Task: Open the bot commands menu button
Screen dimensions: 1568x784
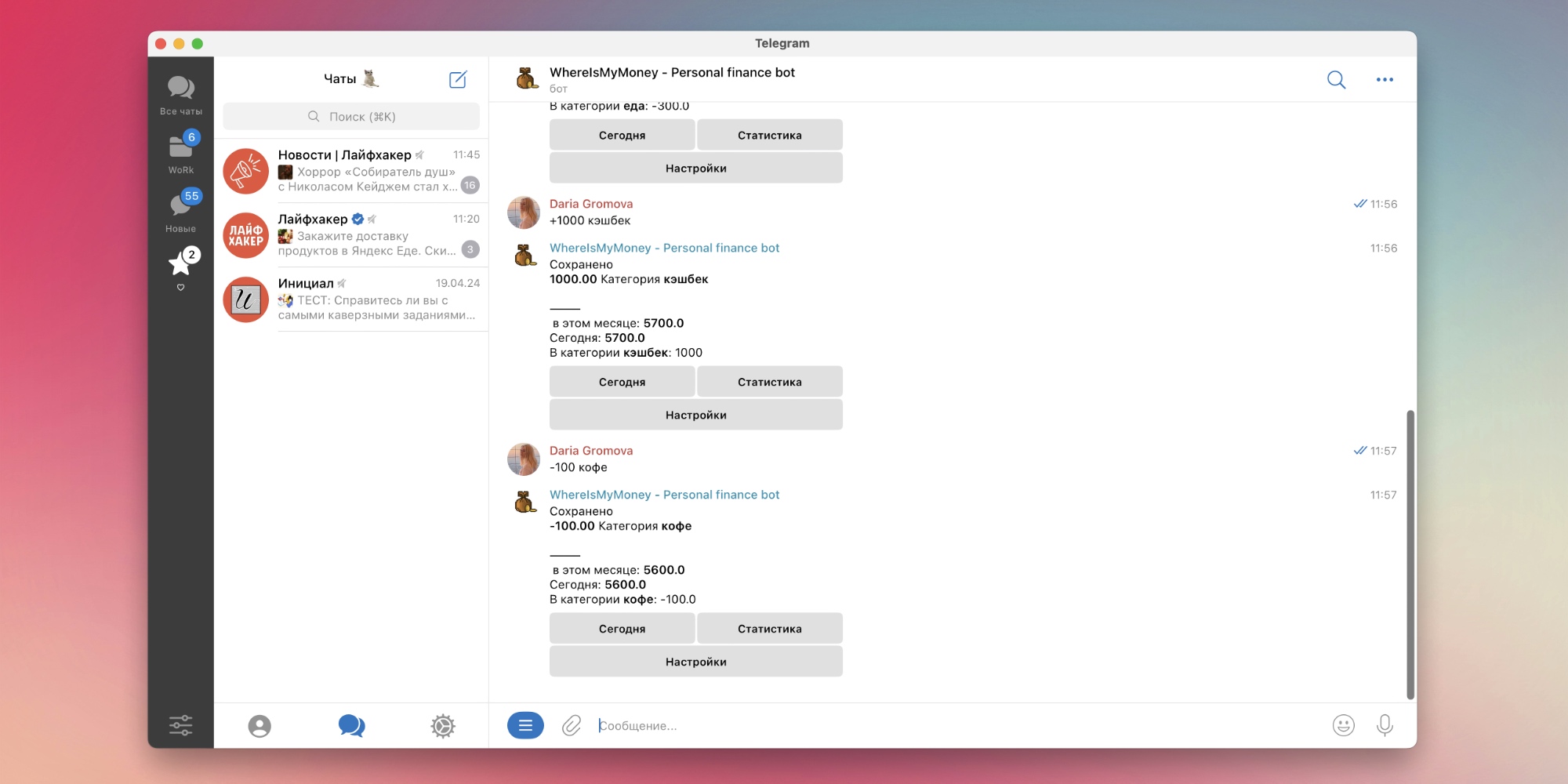Action: tap(525, 725)
